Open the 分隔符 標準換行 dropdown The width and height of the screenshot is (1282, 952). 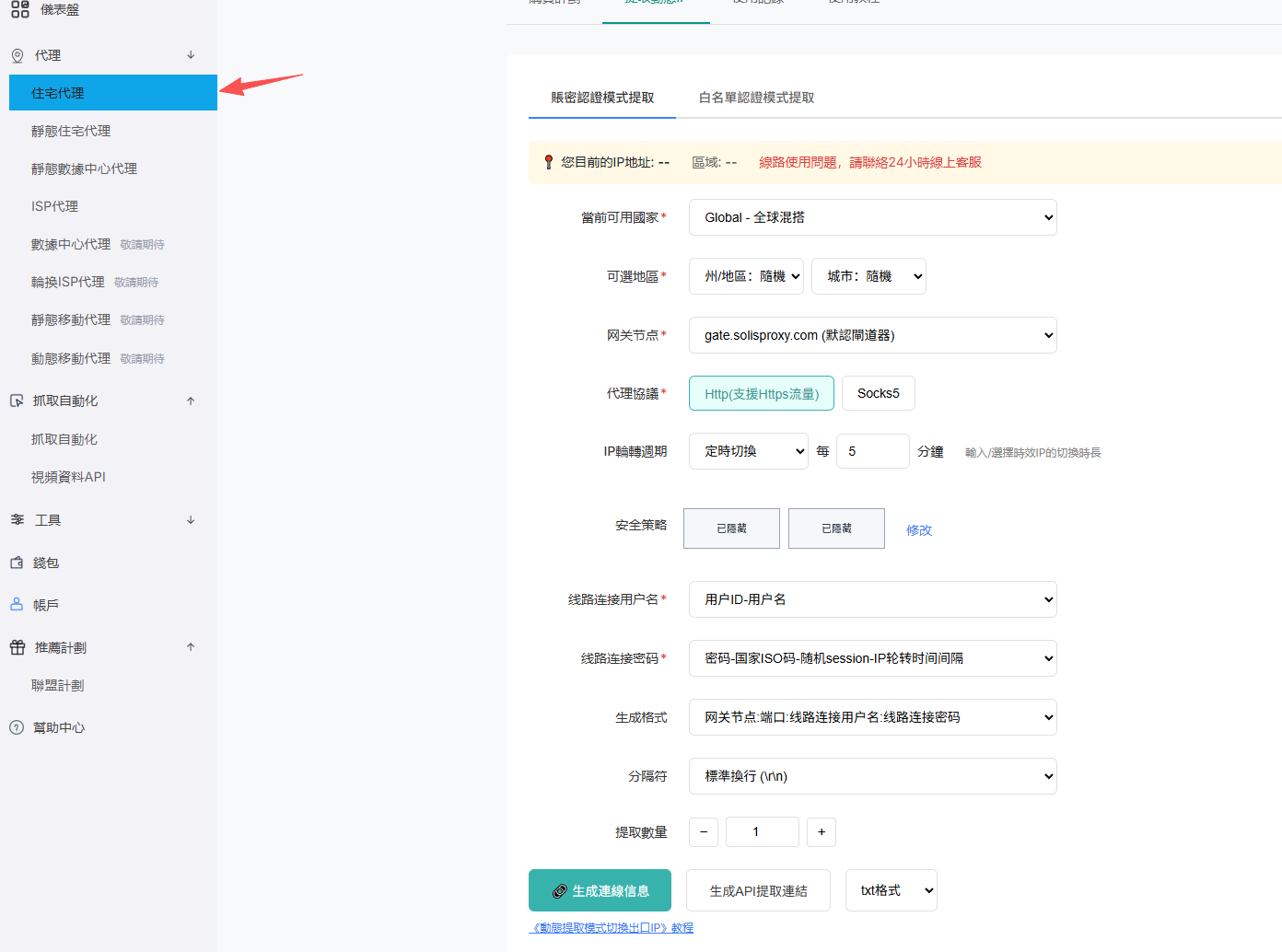[872, 776]
